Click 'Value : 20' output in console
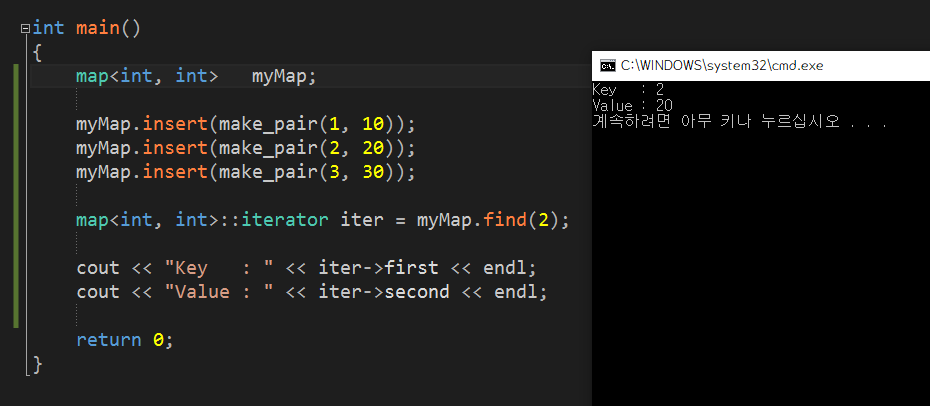This screenshot has height=406, width=930. click(632, 106)
